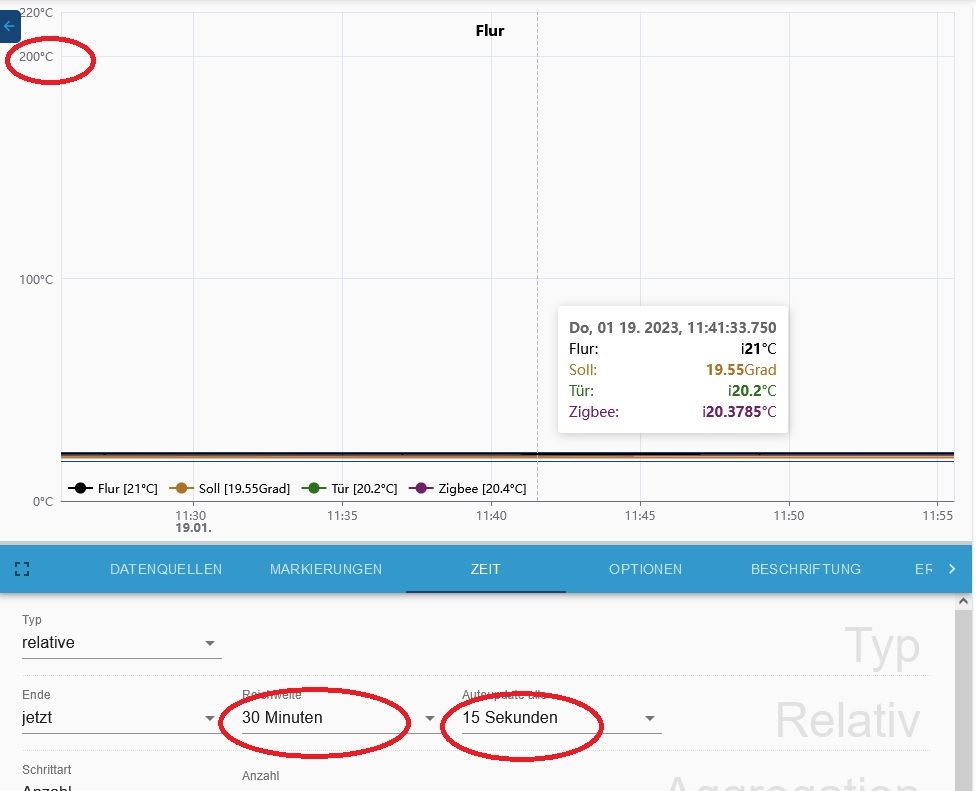The height and width of the screenshot is (791, 976).
Task: Click the arrow of the Reichweite dropdown
Action: click(429, 718)
